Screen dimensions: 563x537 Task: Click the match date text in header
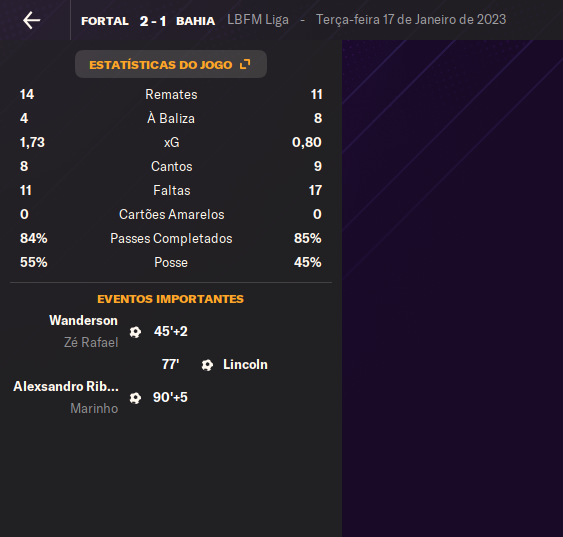pos(411,19)
